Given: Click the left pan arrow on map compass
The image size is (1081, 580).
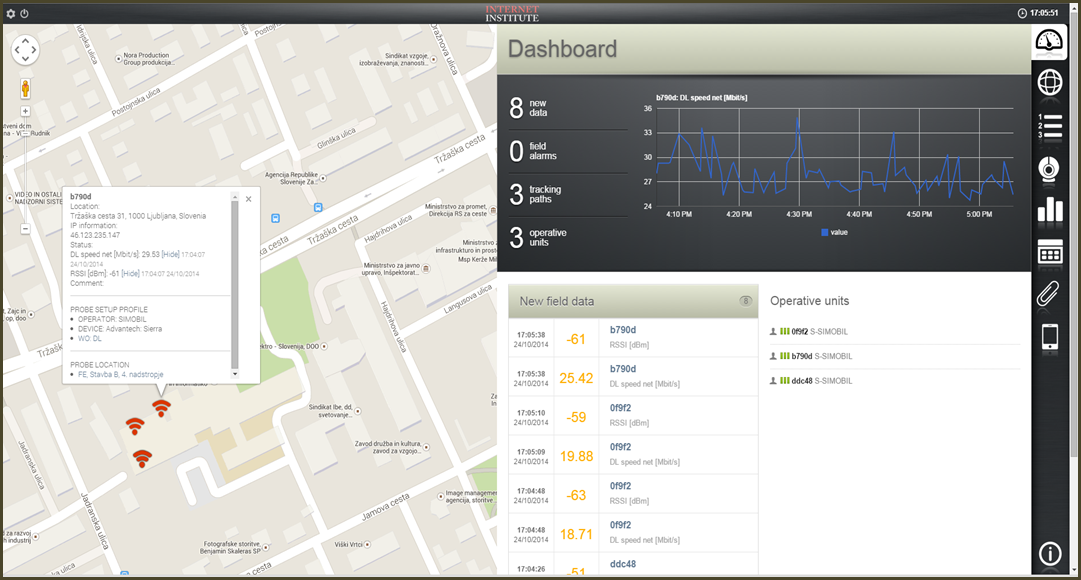Looking at the screenshot, I should tap(16, 50).
